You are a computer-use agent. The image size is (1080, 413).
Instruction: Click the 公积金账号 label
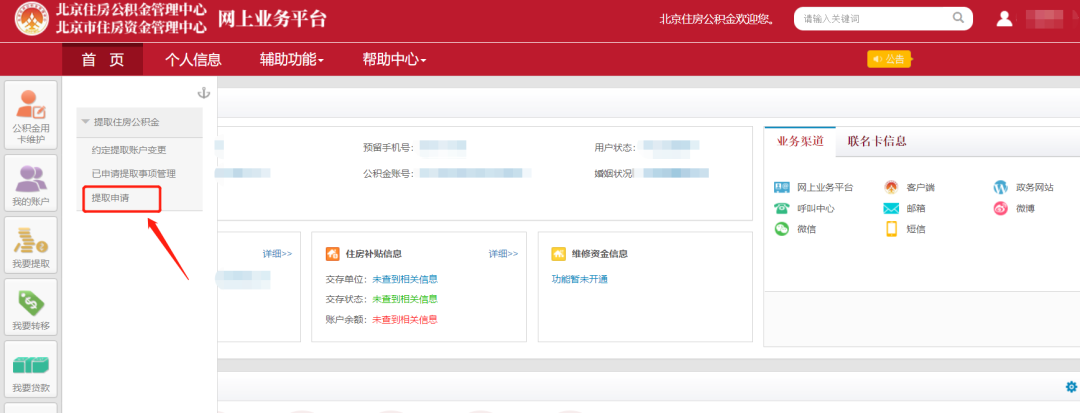388,174
